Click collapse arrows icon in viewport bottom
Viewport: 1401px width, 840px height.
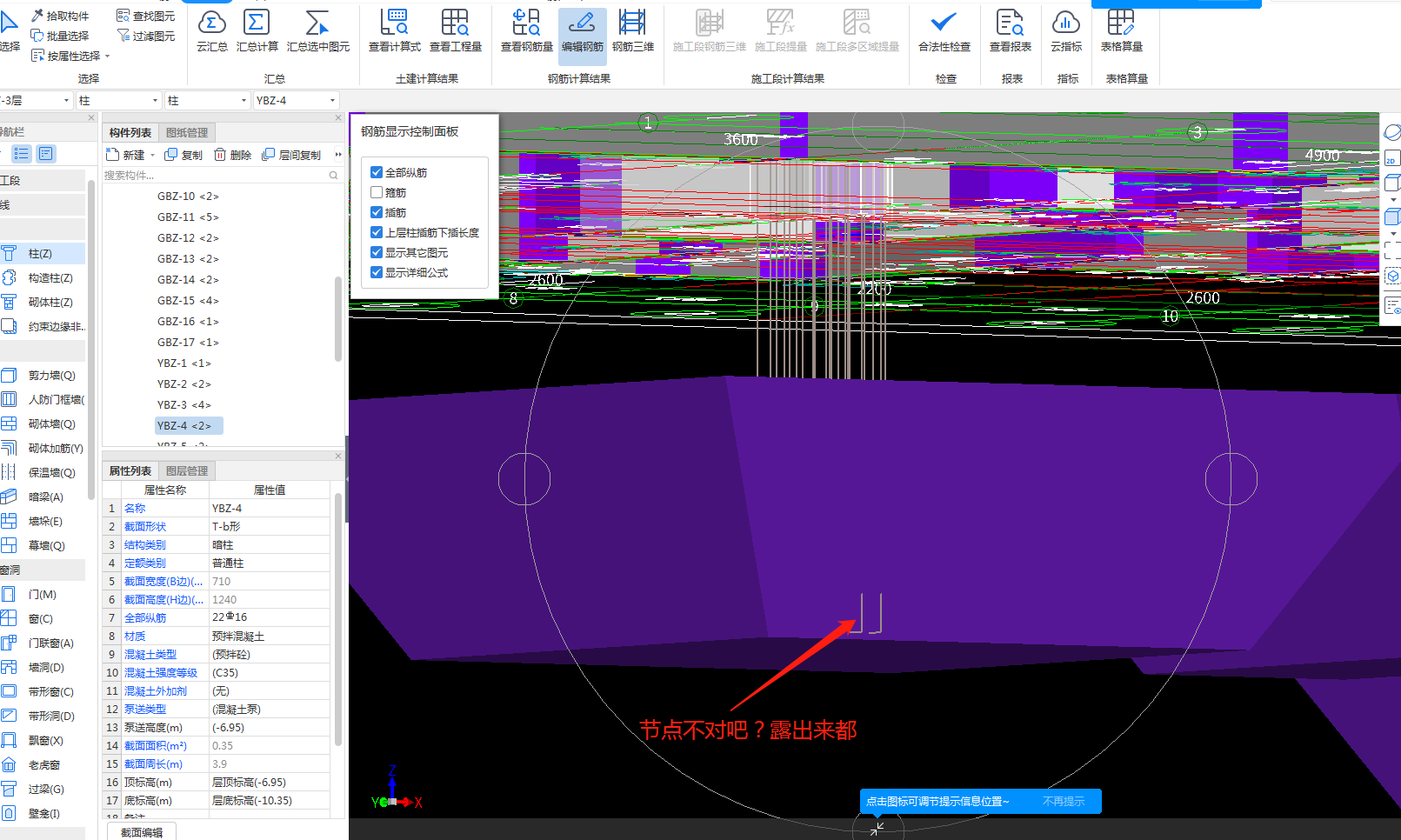[877, 828]
